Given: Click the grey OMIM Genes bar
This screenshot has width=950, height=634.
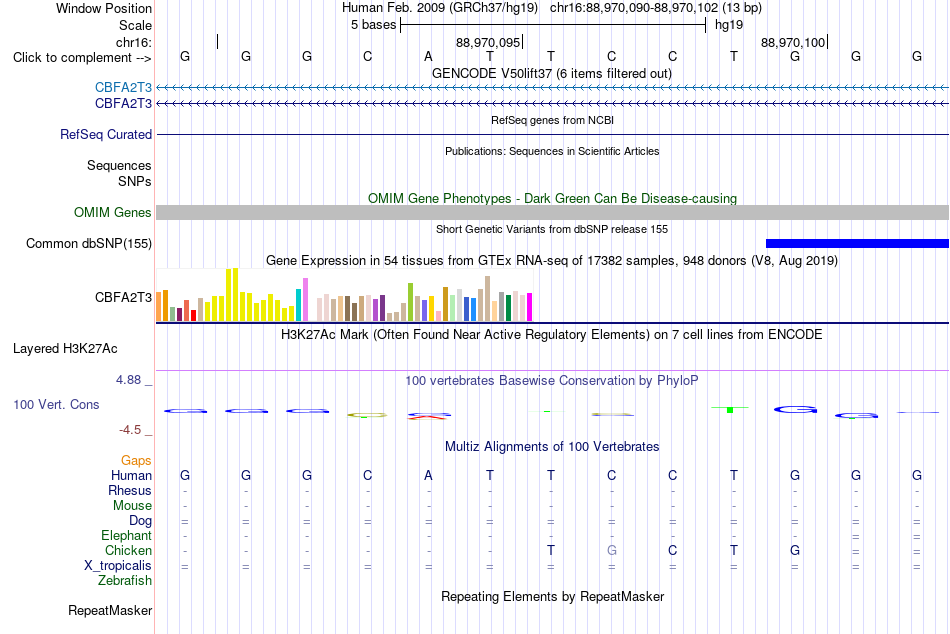Looking at the screenshot, I should pos(553,212).
